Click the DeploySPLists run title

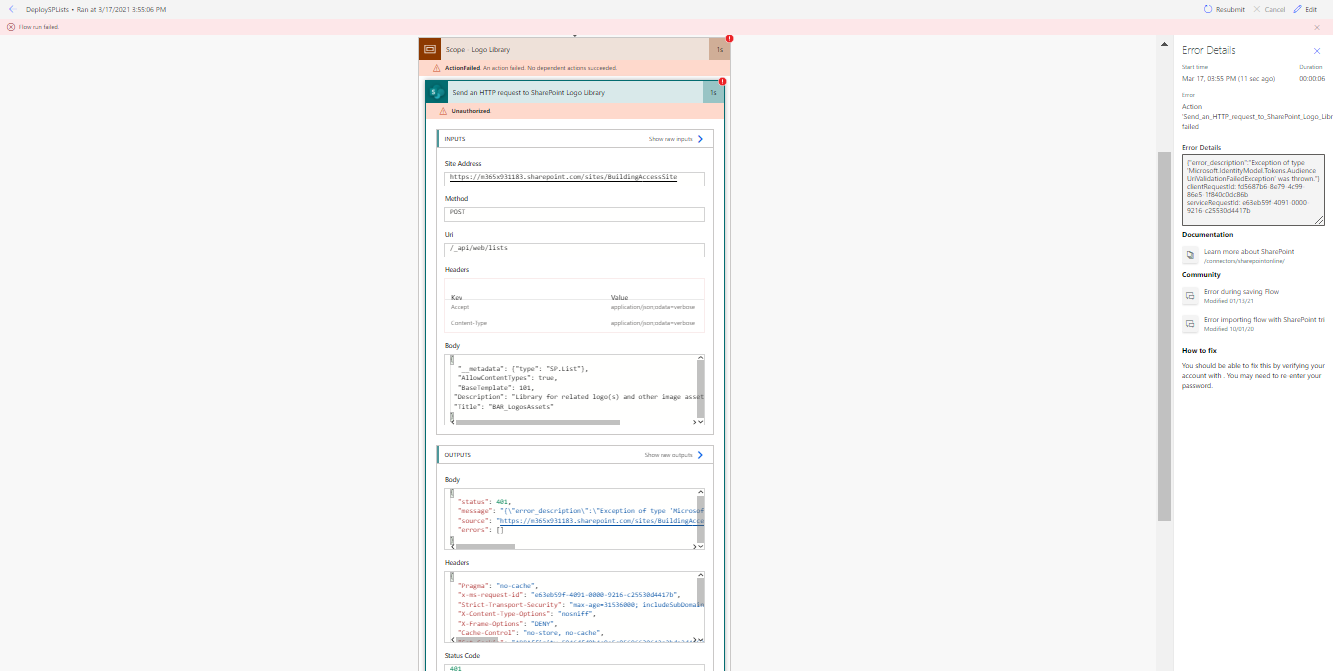tap(96, 9)
